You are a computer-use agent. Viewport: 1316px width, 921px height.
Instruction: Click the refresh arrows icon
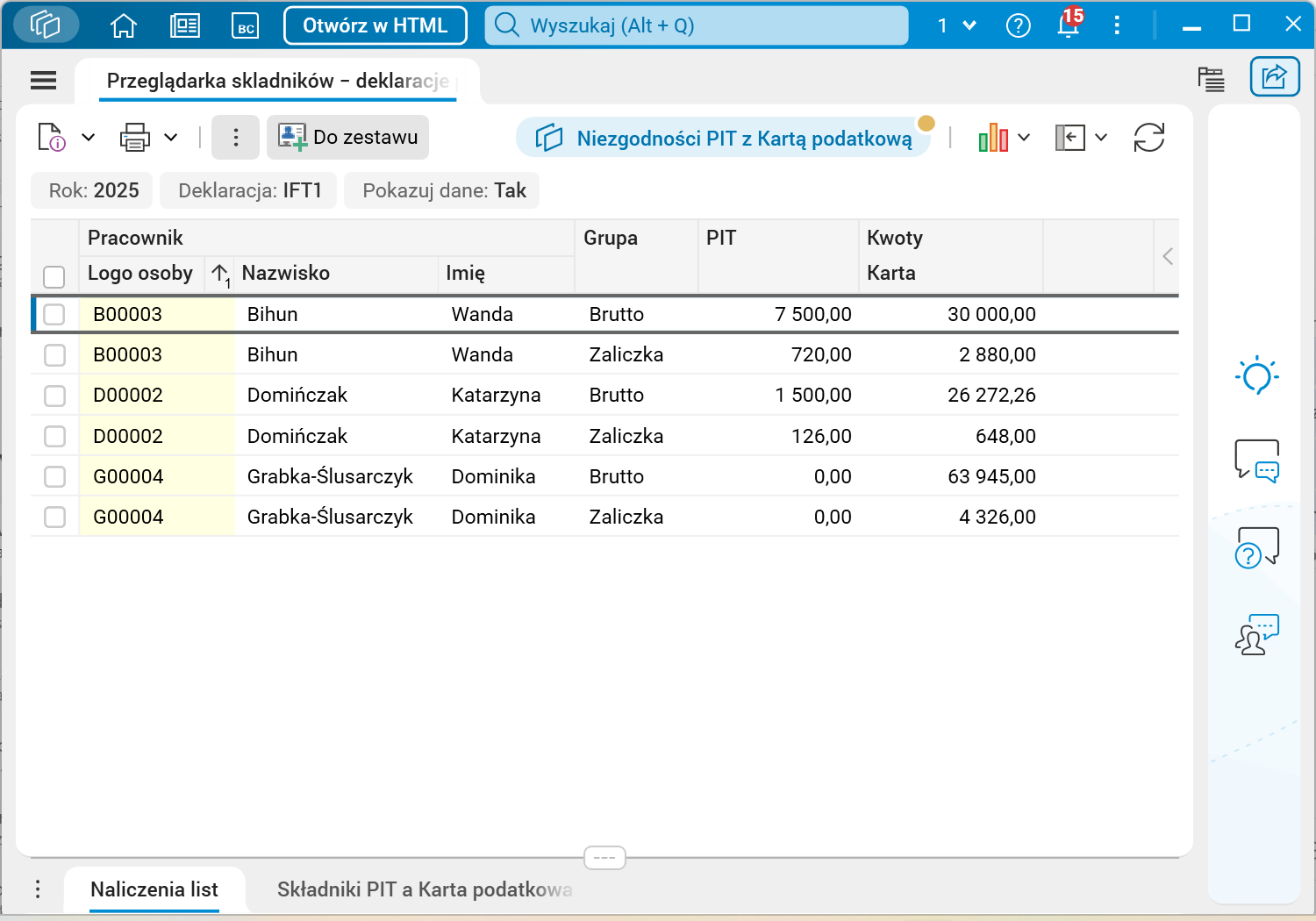(x=1148, y=138)
